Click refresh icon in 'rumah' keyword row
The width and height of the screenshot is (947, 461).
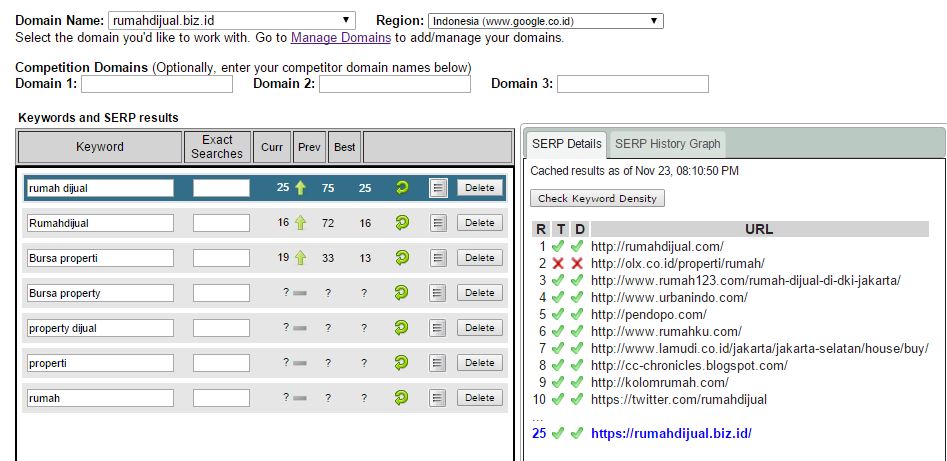pos(402,398)
